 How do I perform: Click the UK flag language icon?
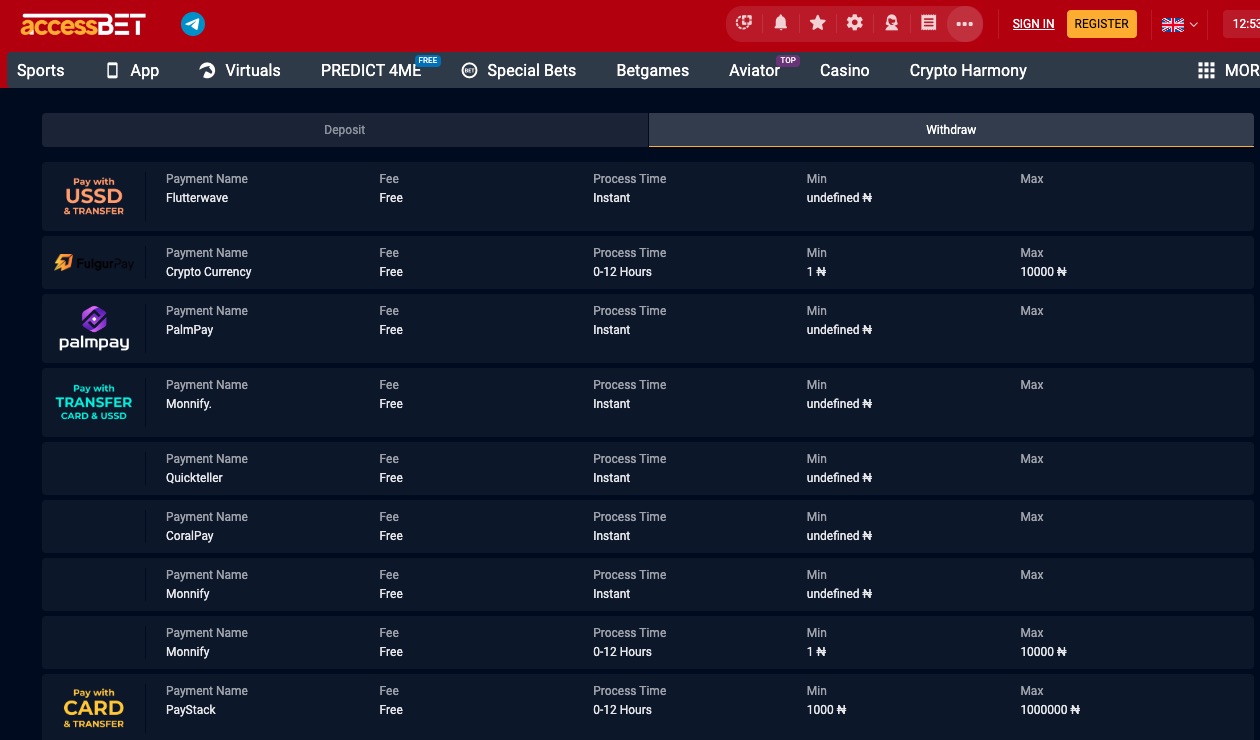[x=1172, y=24]
